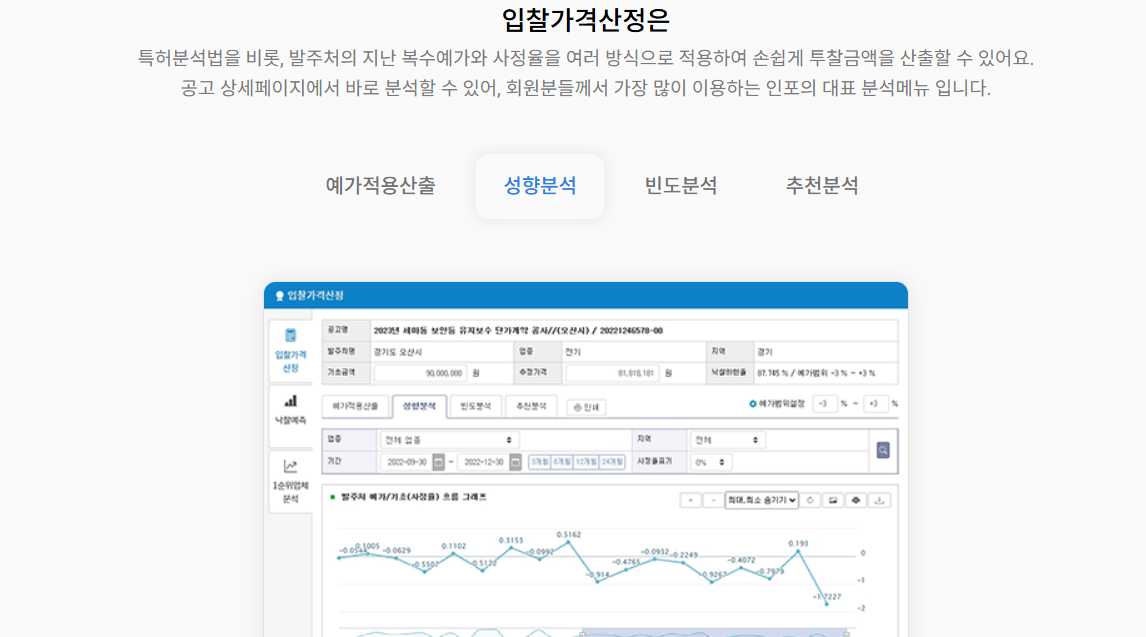The width and height of the screenshot is (1146, 637).
Task: Open the 지역 전체 dropdown
Action: coord(726,440)
